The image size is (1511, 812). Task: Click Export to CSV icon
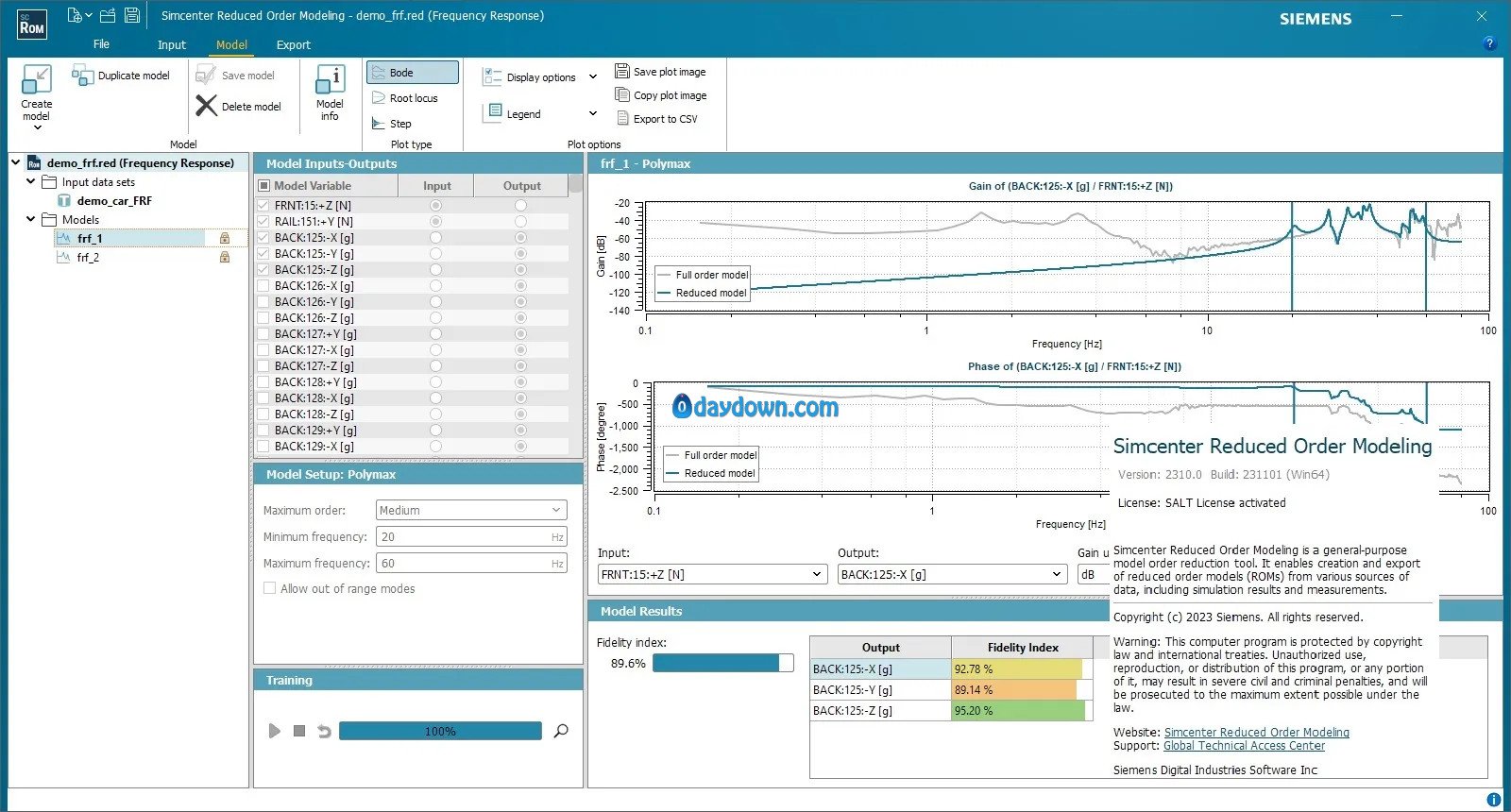point(622,119)
